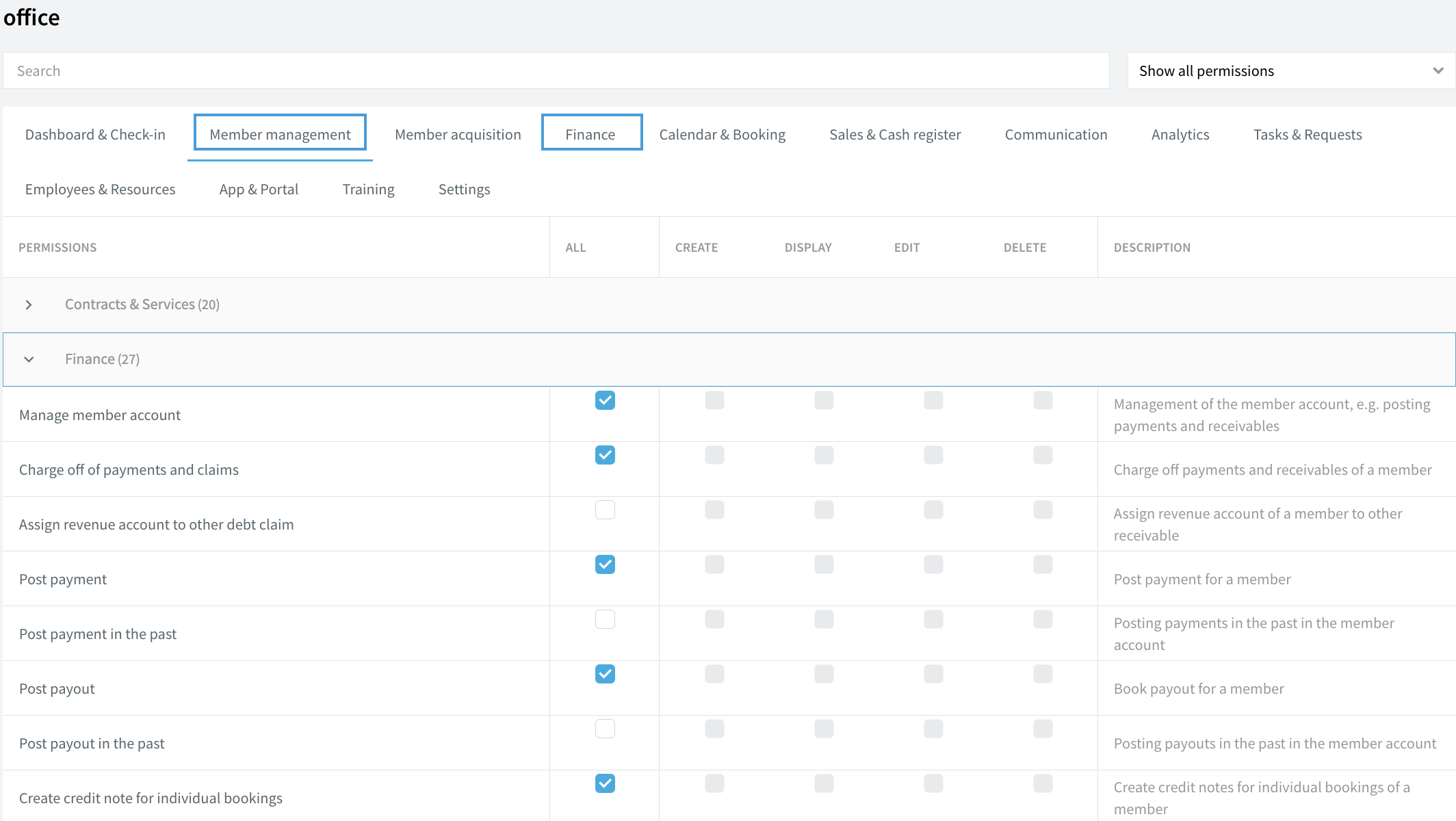
Task: Select the Training tab
Action: (368, 189)
